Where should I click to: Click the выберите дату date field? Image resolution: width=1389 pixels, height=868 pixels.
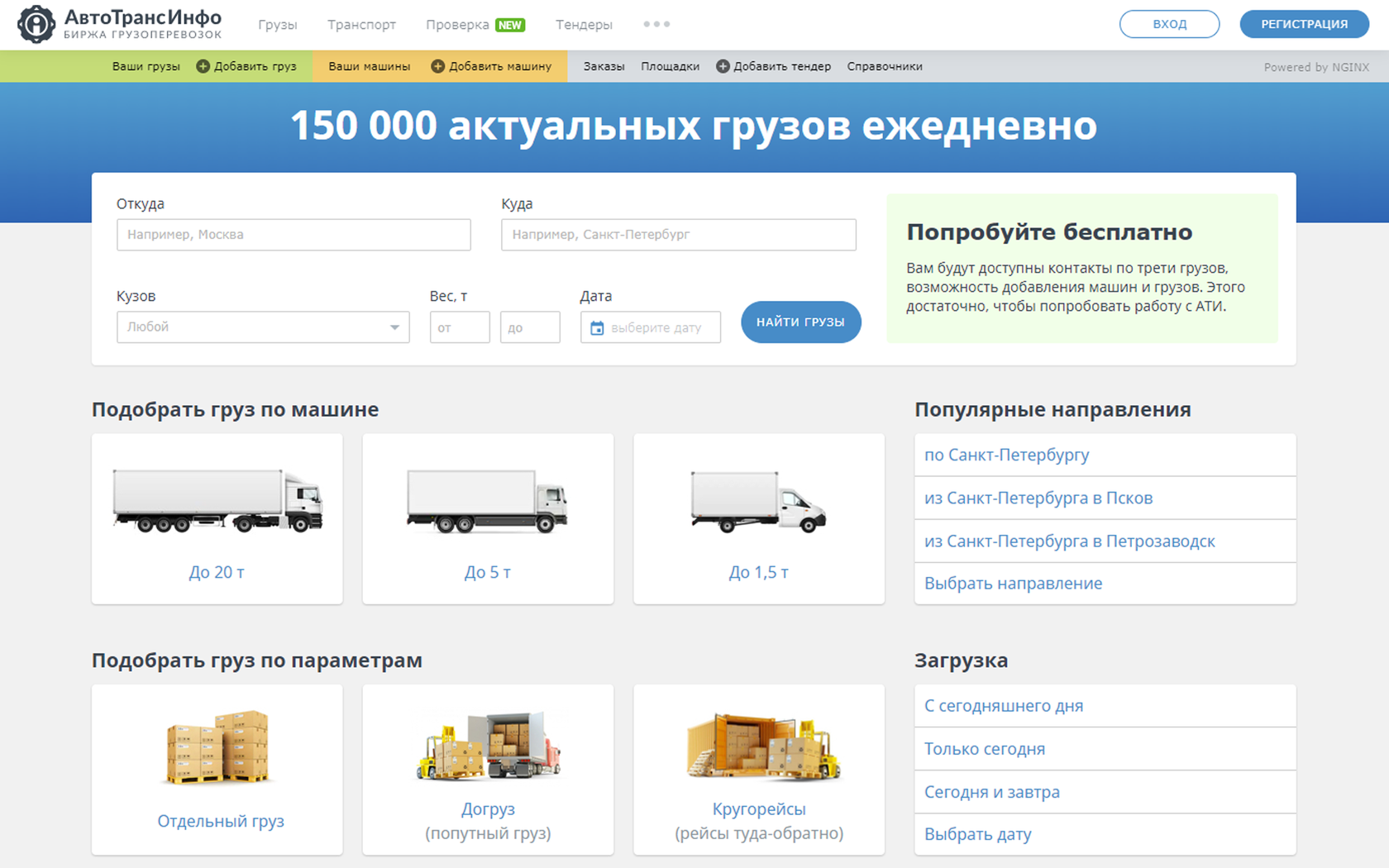point(651,327)
